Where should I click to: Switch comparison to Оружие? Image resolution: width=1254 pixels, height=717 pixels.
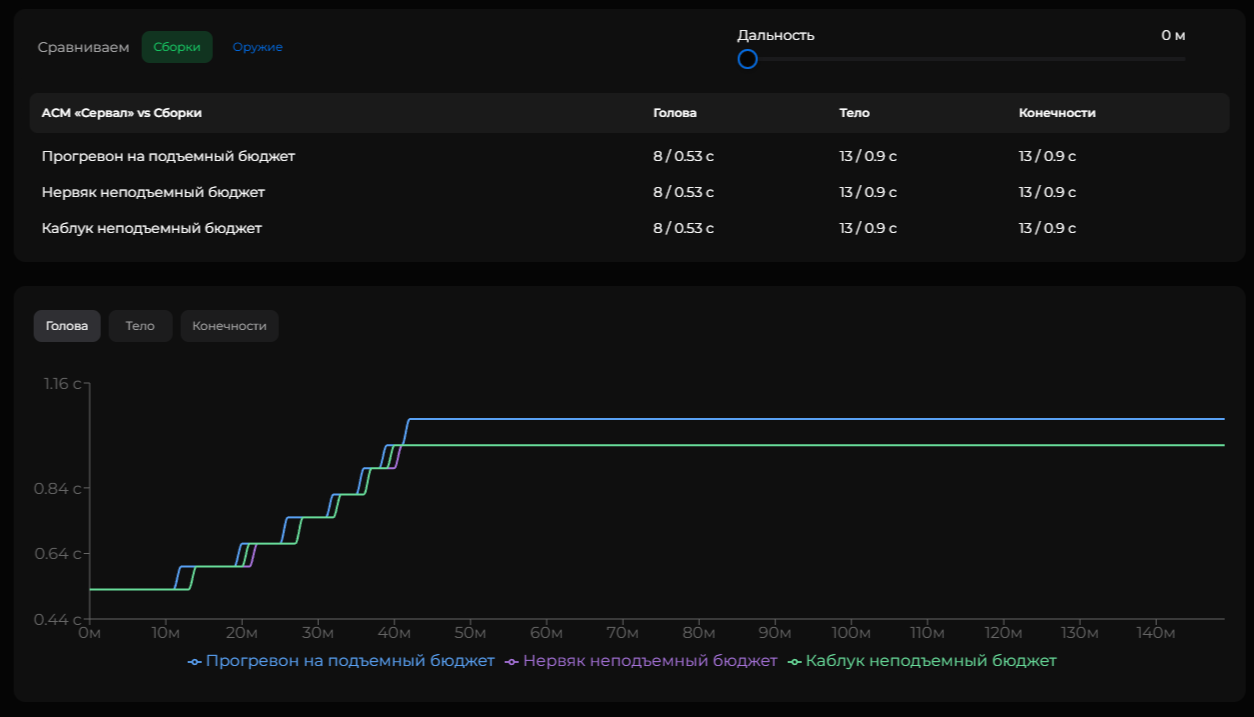click(x=257, y=47)
